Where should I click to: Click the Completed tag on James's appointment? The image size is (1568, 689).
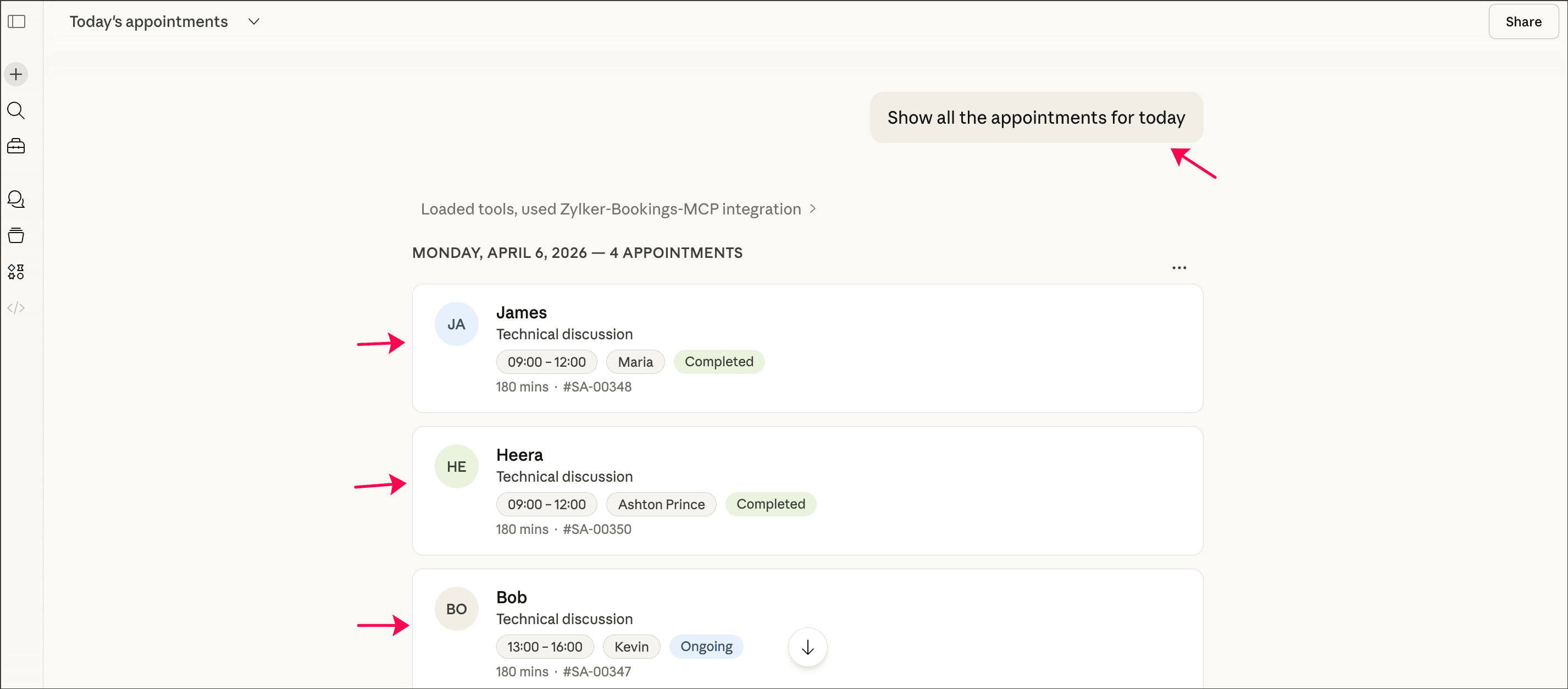tap(718, 362)
